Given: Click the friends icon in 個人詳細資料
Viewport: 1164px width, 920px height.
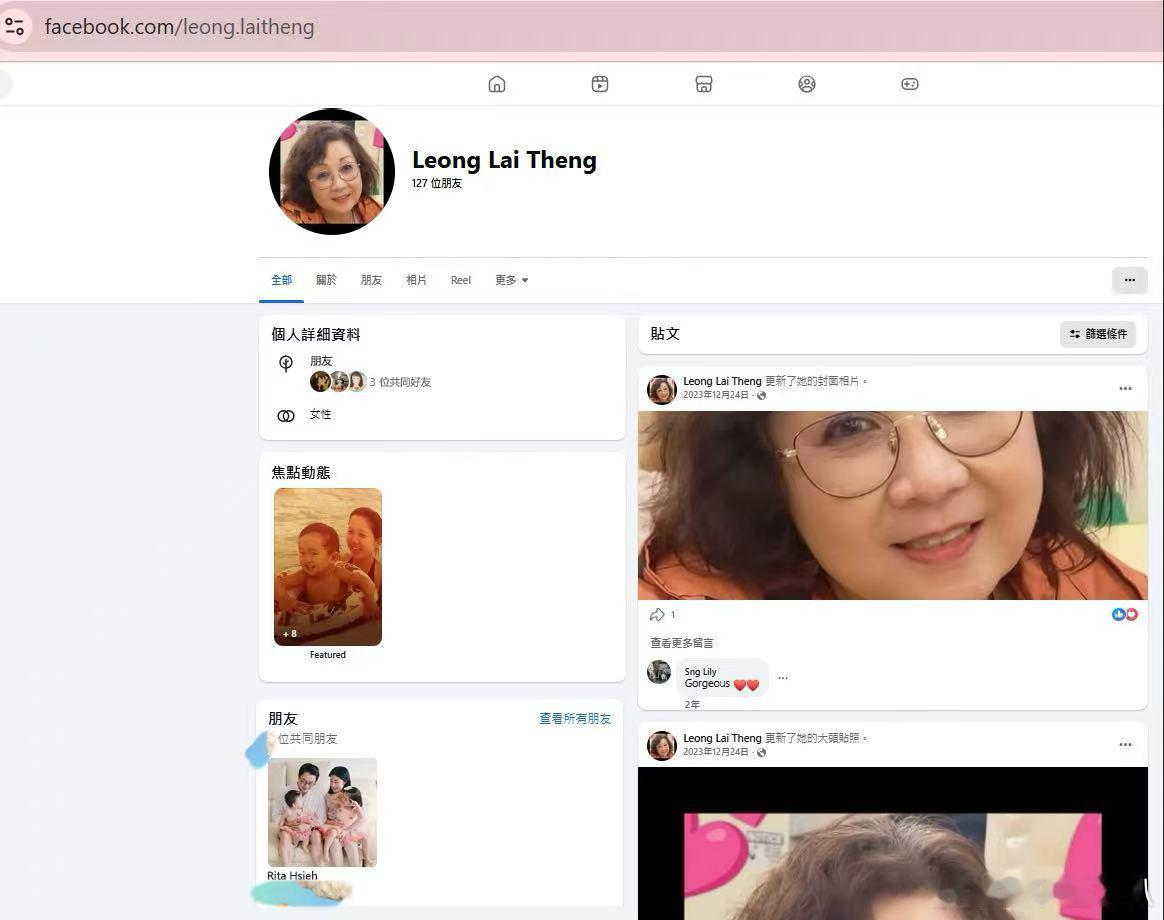Looking at the screenshot, I should (x=286, y=363).
